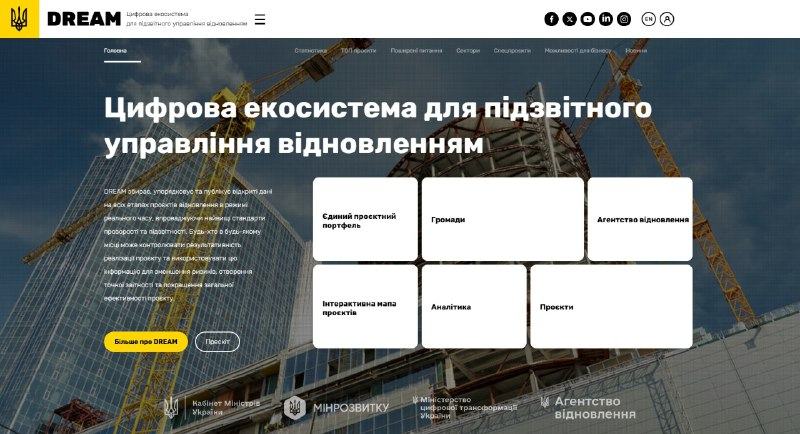Open the Спецпроекти navigation item
The image size is (800, 434).
[x=512, y=49]
